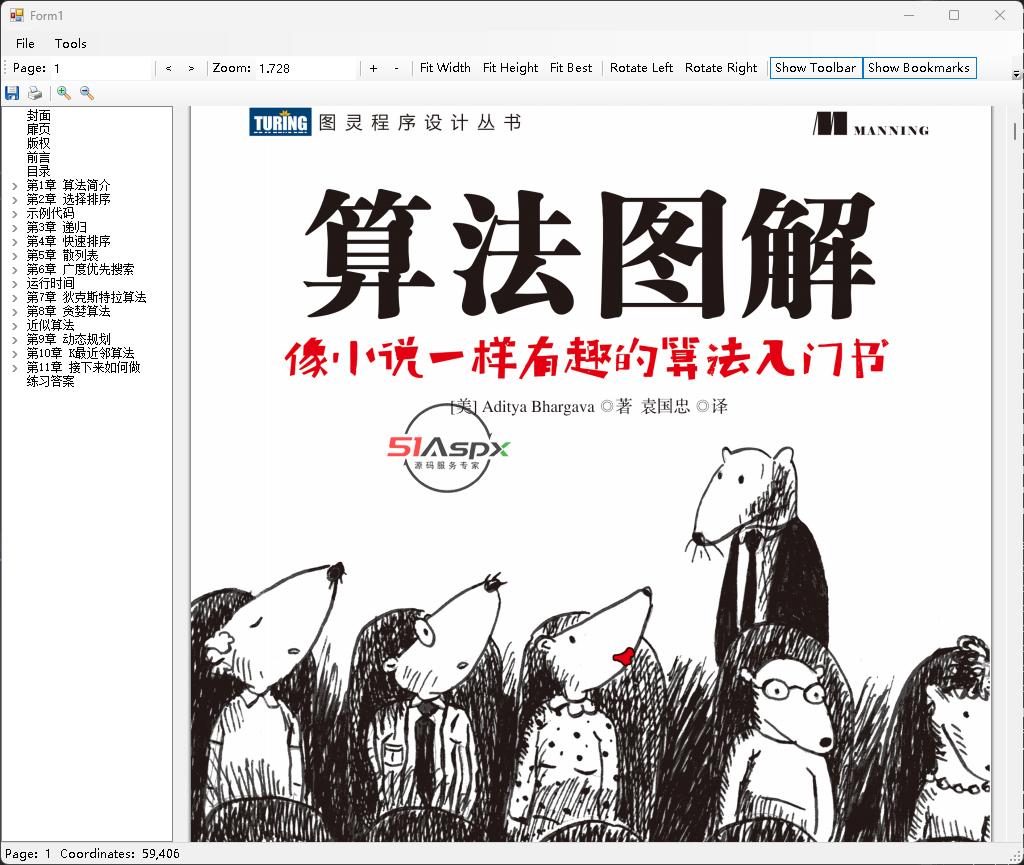Image resolution: width=1024 pixels, height=865 pixels.
Task: Go to previous page with < button
Action: tap(168, 68)
